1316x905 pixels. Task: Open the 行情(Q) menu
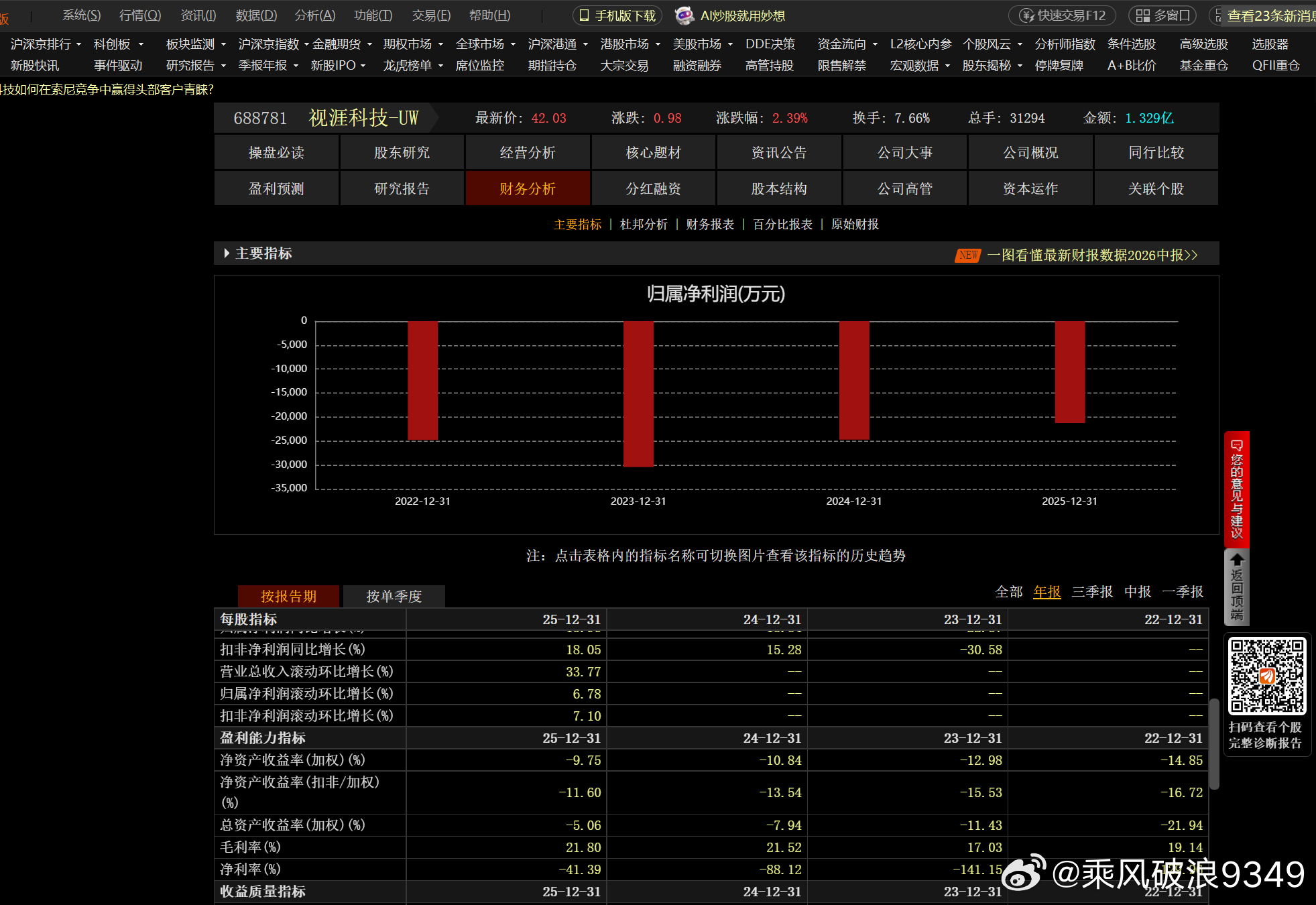coord(140,15)
